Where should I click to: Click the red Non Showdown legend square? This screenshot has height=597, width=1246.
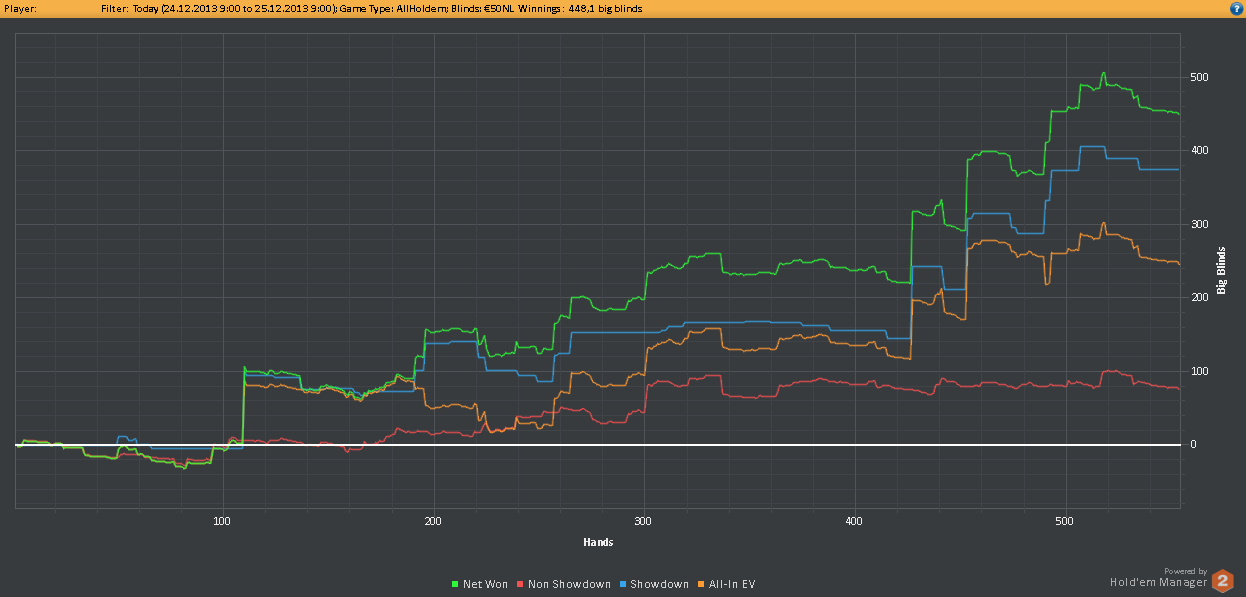(x=520, y=584)
